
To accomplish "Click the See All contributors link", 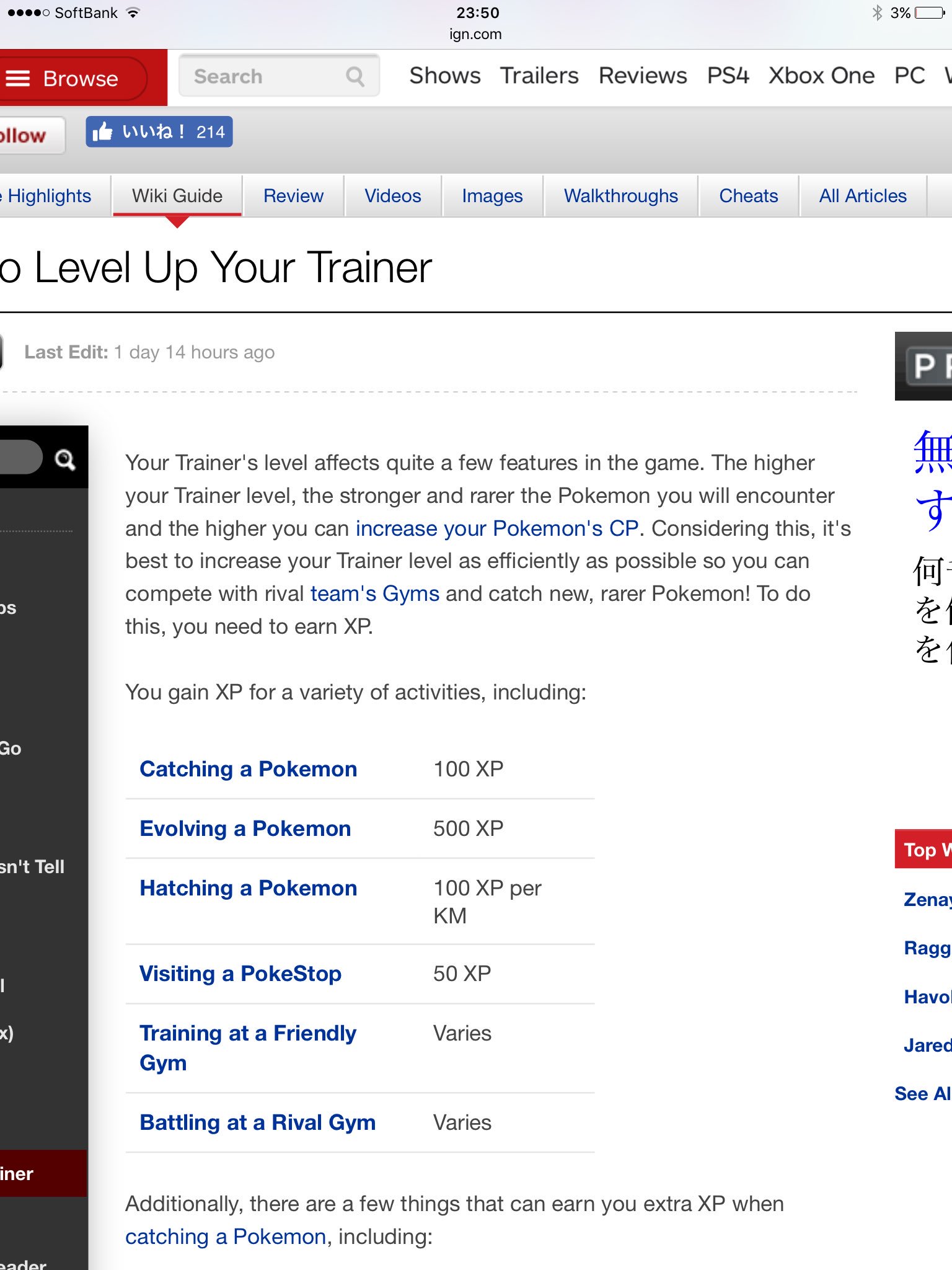I will point(923,1094).
